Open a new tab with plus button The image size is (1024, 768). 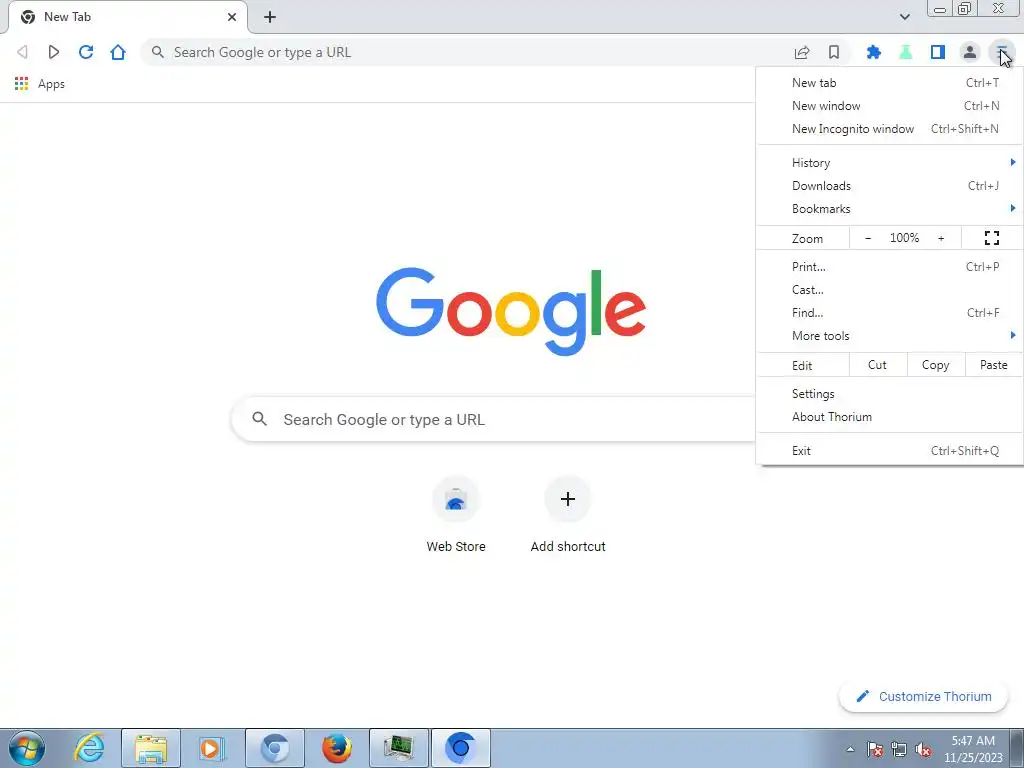coord(270,17)
